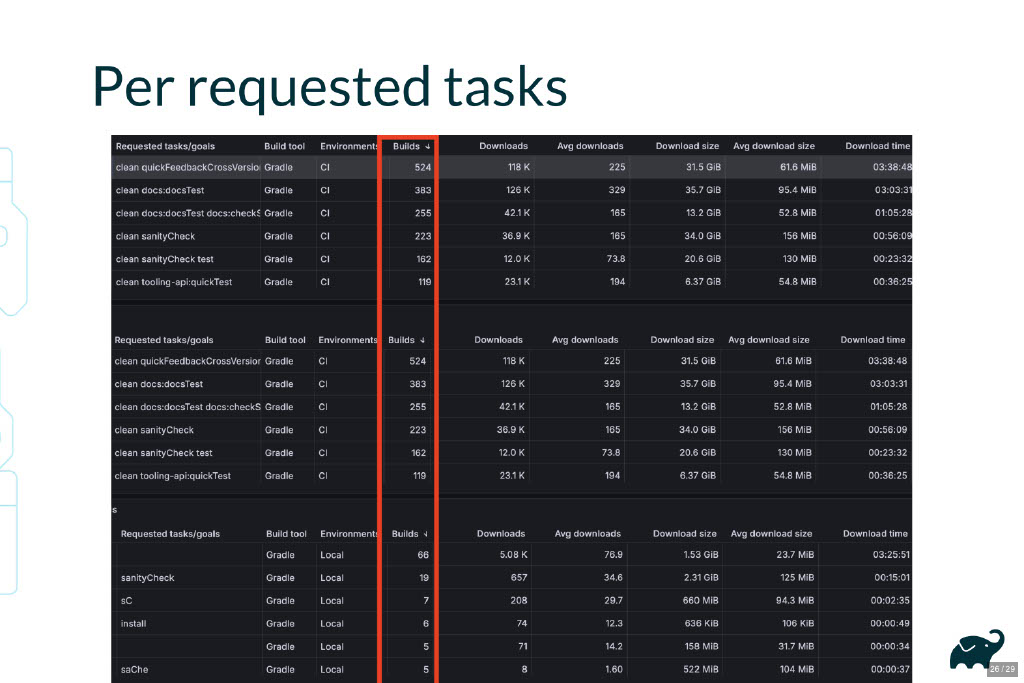
Task: Click clean sanityCheck test in the middle table
Action: tap(163, 453)
